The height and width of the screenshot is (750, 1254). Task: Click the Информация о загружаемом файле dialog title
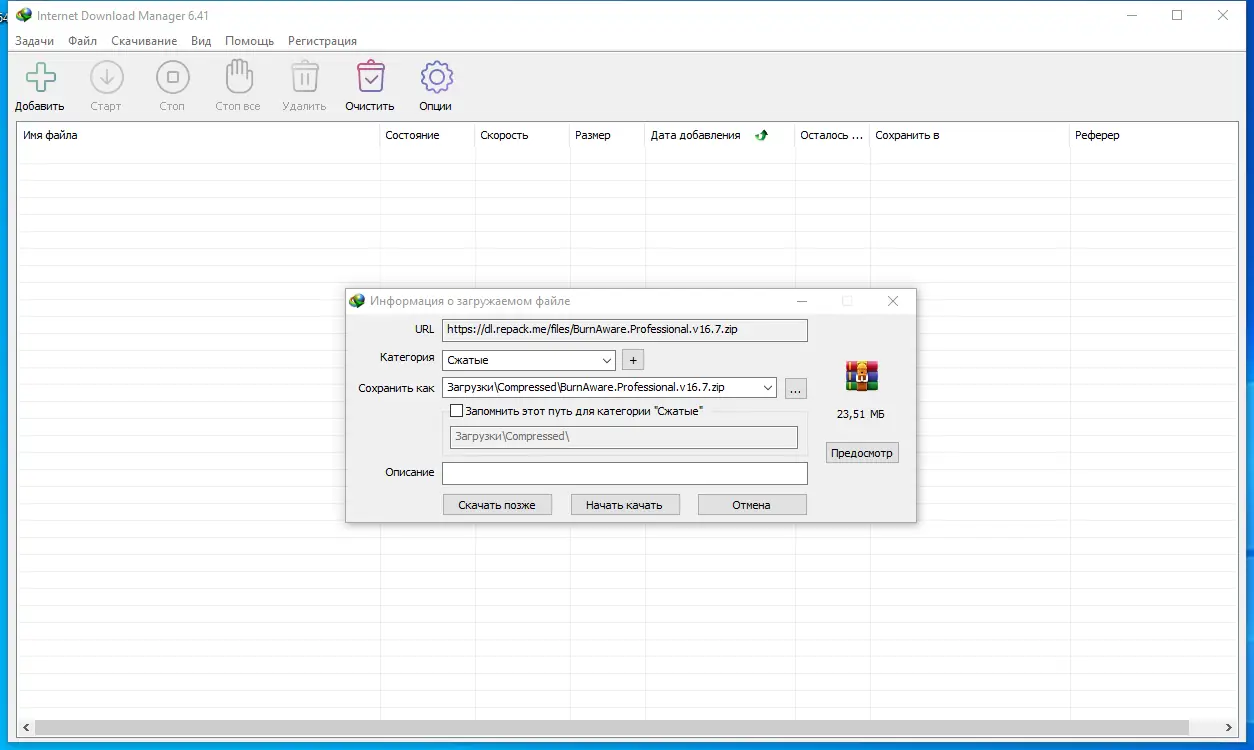point(470,301)
